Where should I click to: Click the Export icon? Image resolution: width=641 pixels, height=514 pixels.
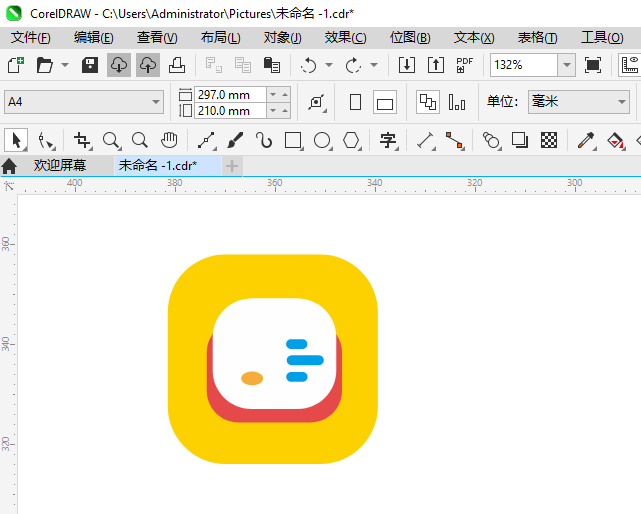pos(436,65)
